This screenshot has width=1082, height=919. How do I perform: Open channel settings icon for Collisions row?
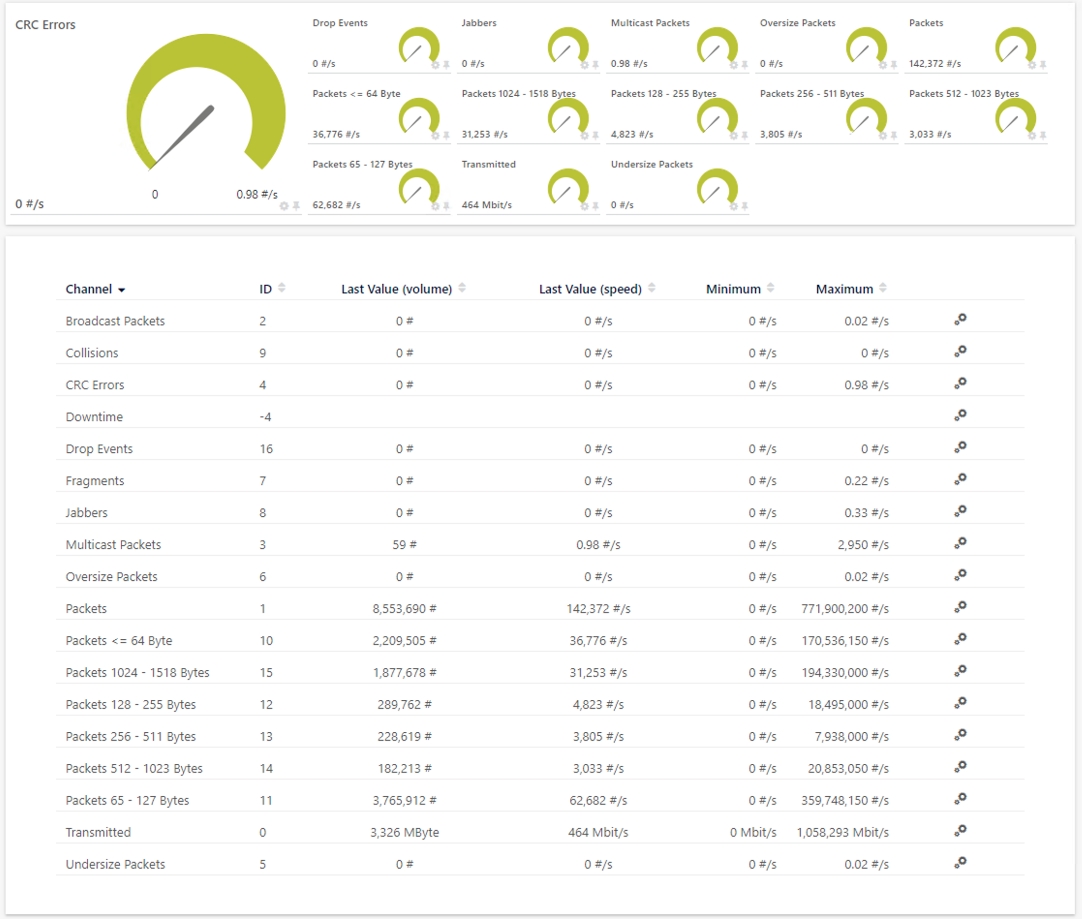960,351
